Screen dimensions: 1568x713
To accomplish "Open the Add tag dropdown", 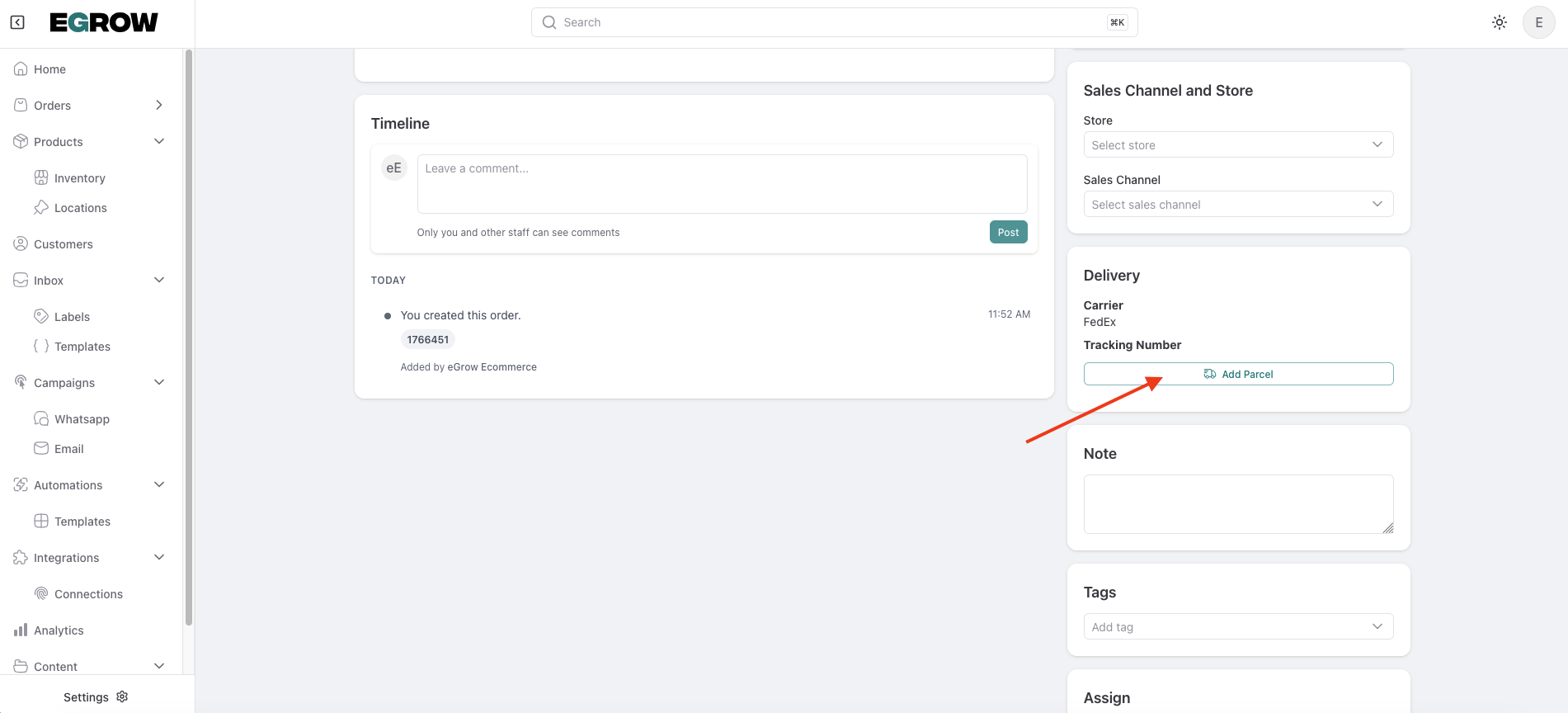I will pyautogui.click(x=1238, y=627).
